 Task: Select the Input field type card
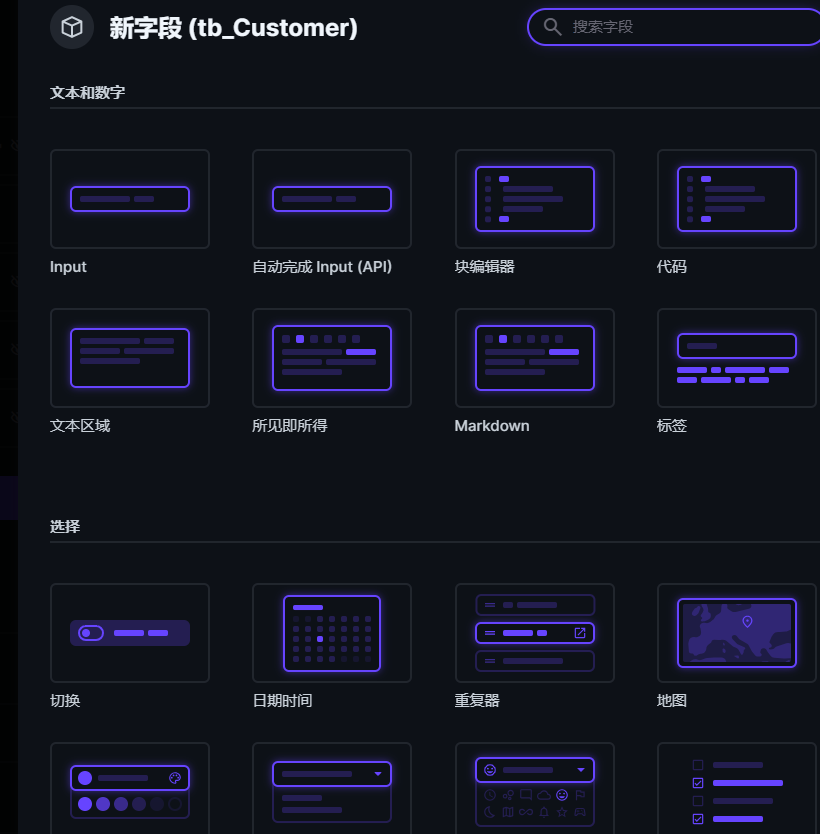[x=130, y=199]
